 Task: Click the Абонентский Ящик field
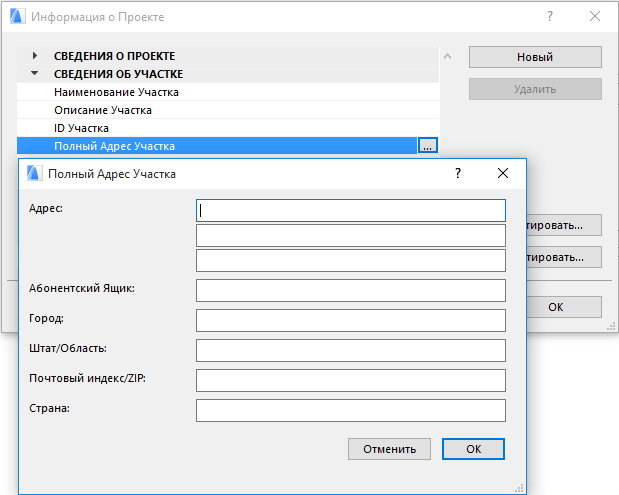(x=351, y=290)
